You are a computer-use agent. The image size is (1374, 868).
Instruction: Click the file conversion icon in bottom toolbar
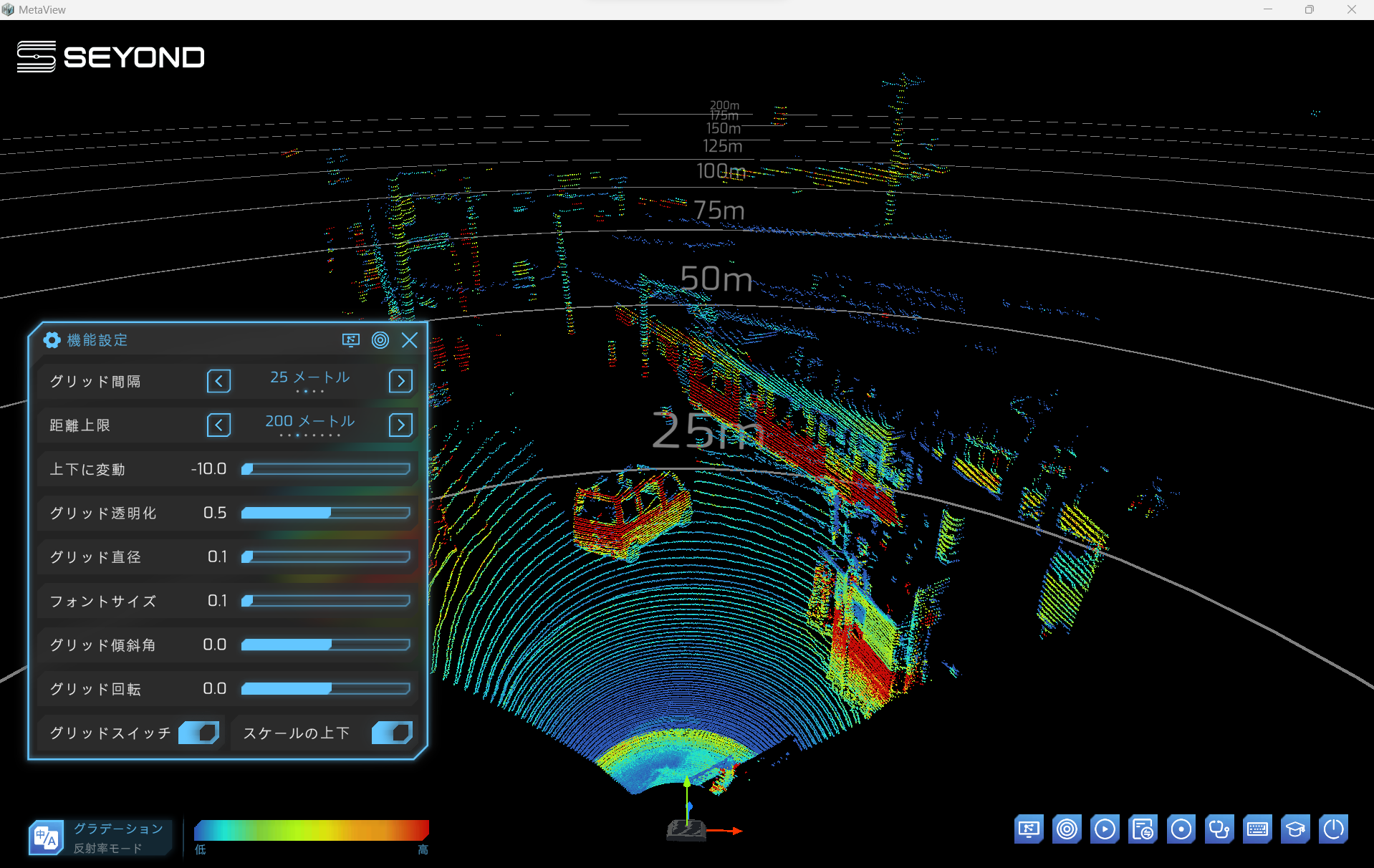pyautogui.click(x=1143, y=829)
